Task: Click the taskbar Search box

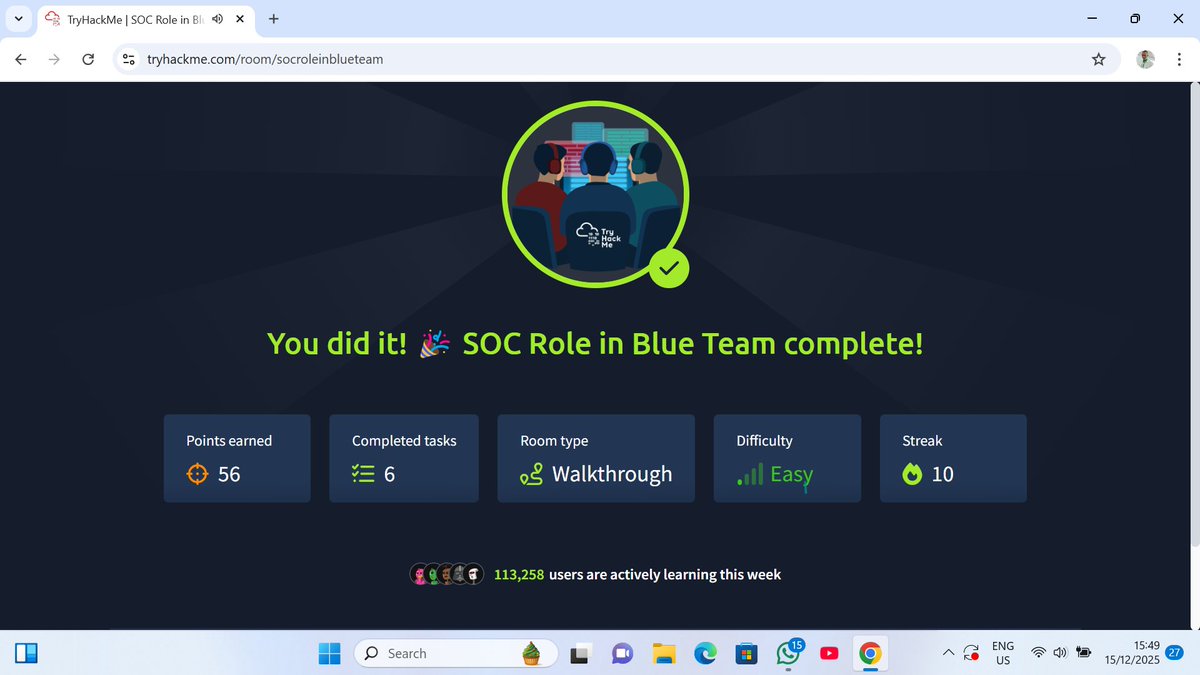Action: tap(456, 653)
